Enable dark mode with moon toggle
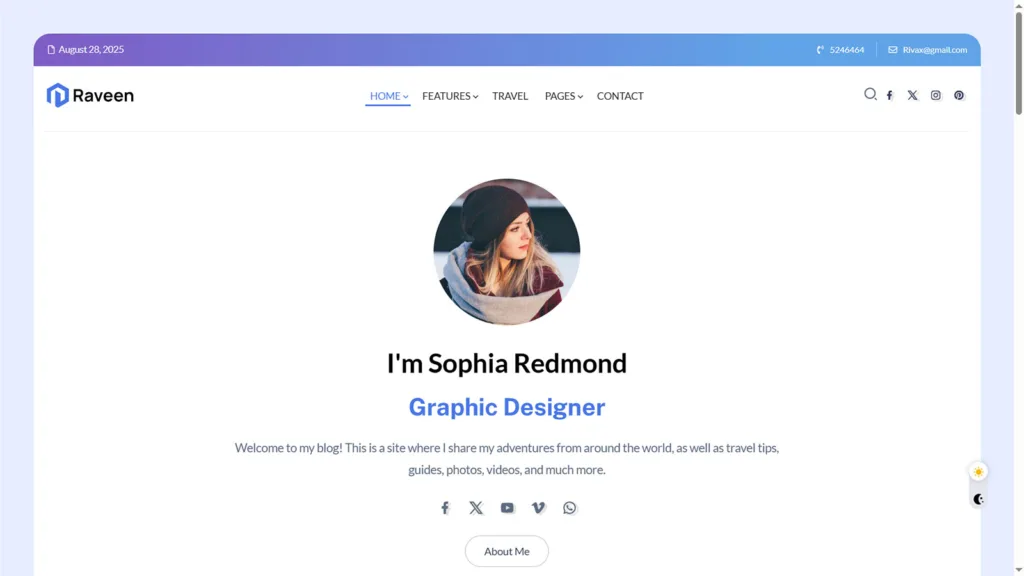 pos(978,499)
